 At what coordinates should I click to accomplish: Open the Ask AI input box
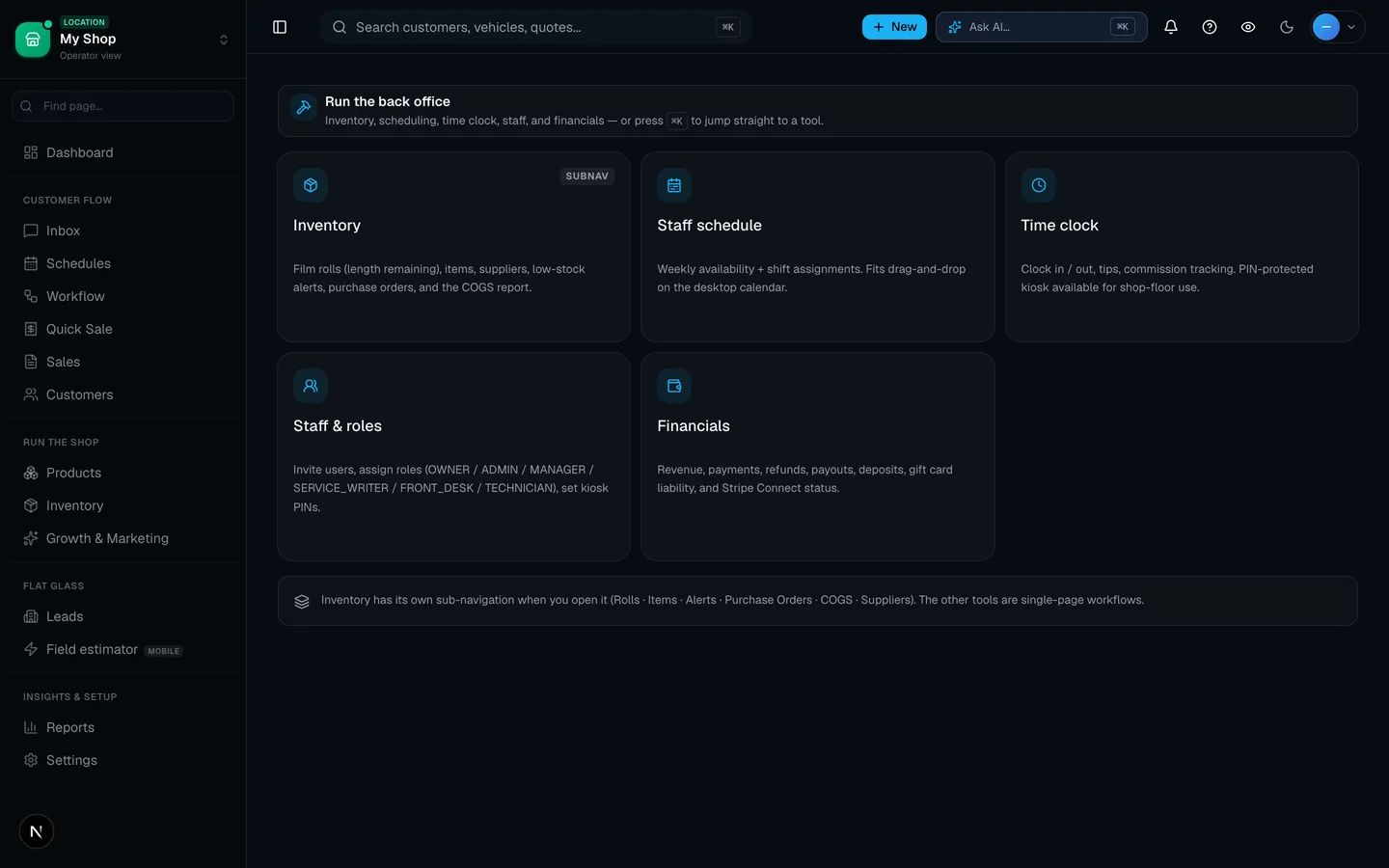tap(1041, 27)
